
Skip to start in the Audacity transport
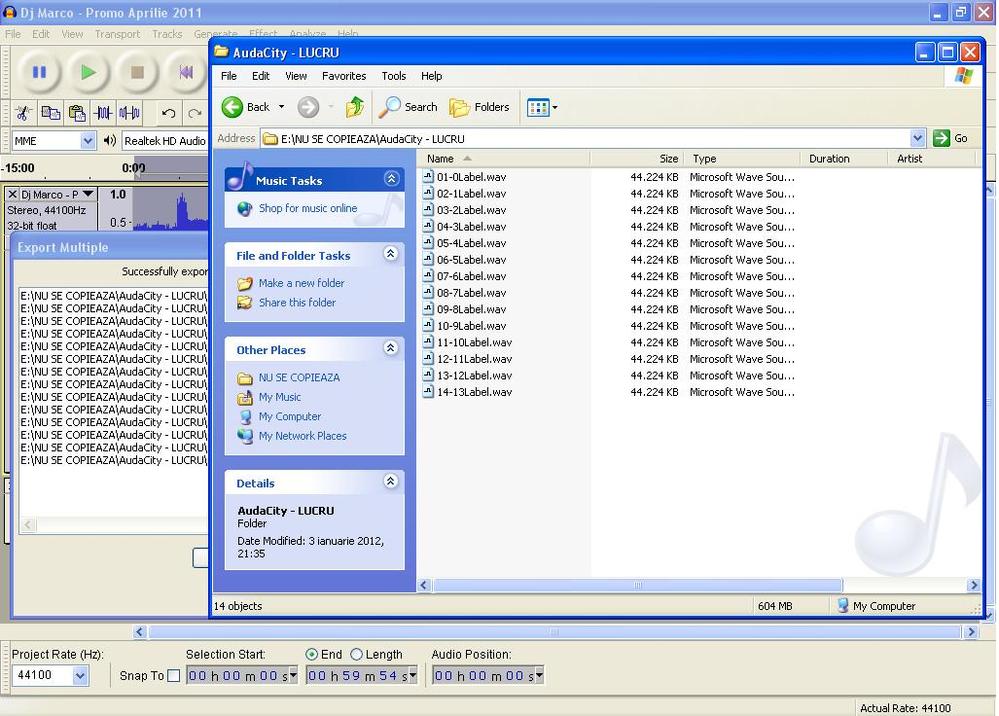pos(185,72)
